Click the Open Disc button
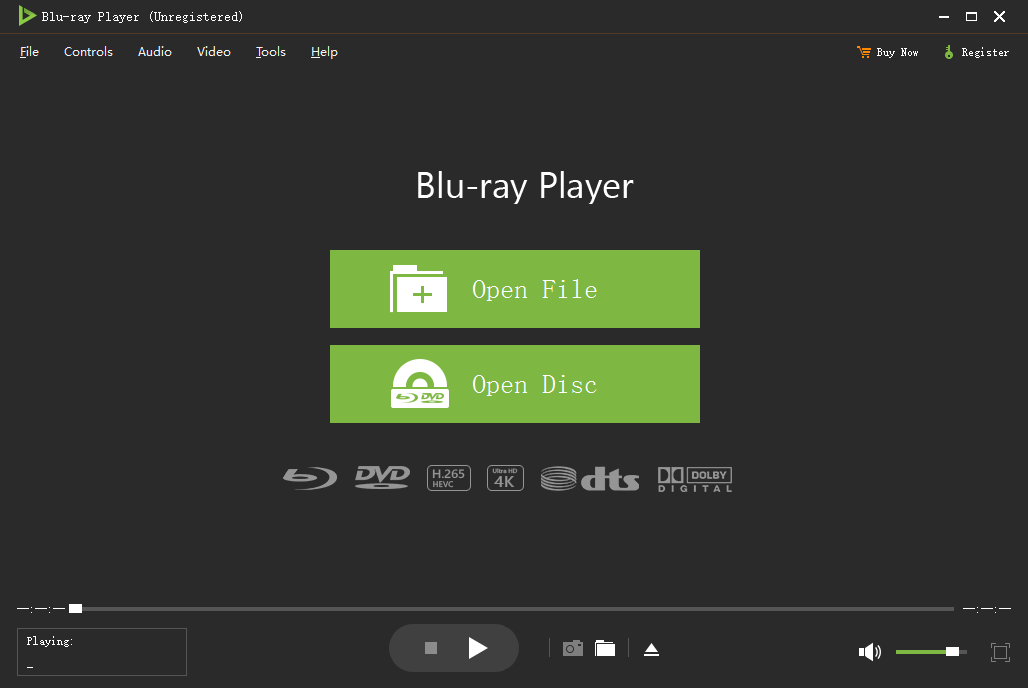This screenshot has width=1028, height=688. [515, 384]
